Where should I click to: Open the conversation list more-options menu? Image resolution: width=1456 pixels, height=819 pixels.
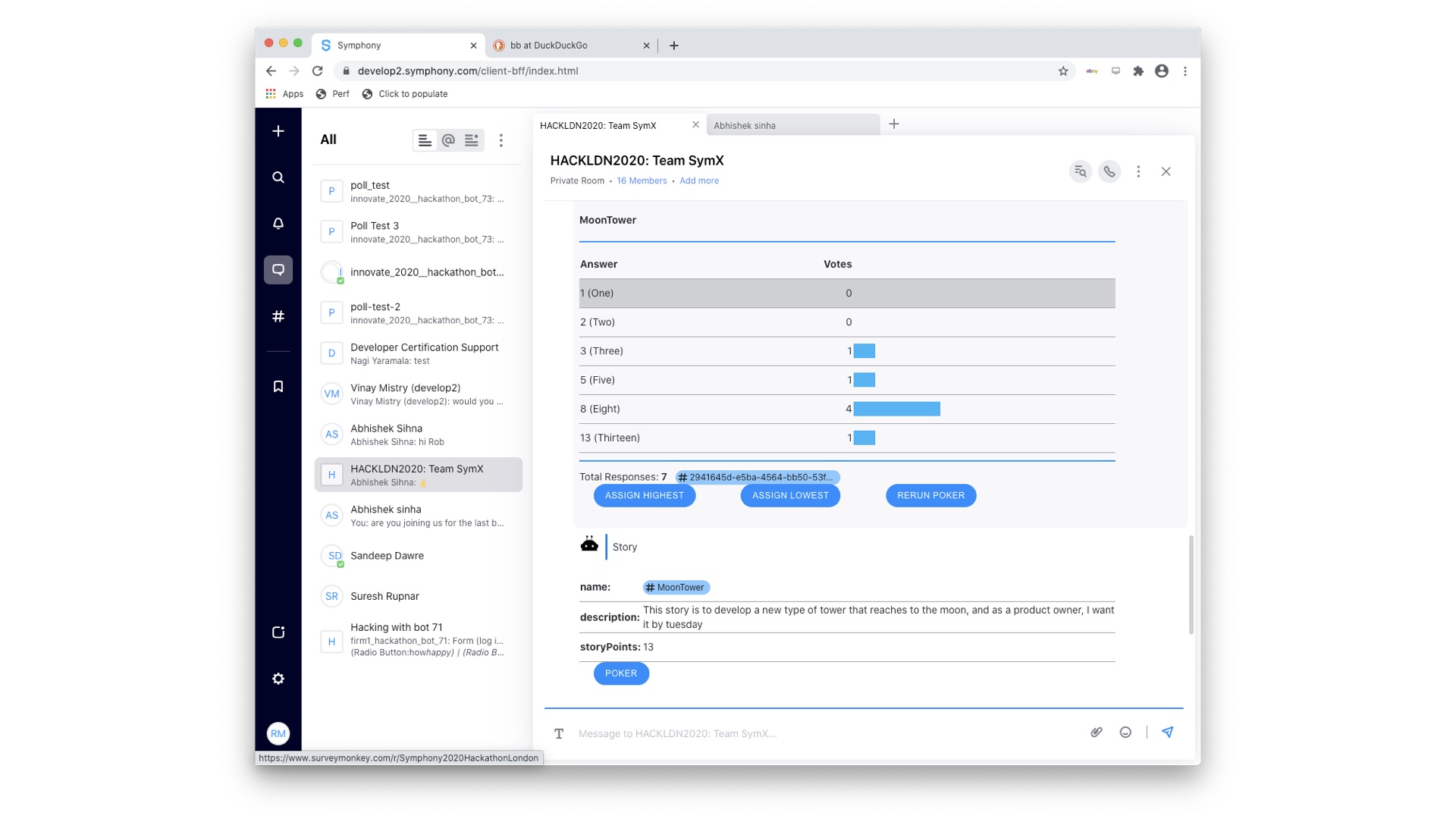[x=500, y=140]
